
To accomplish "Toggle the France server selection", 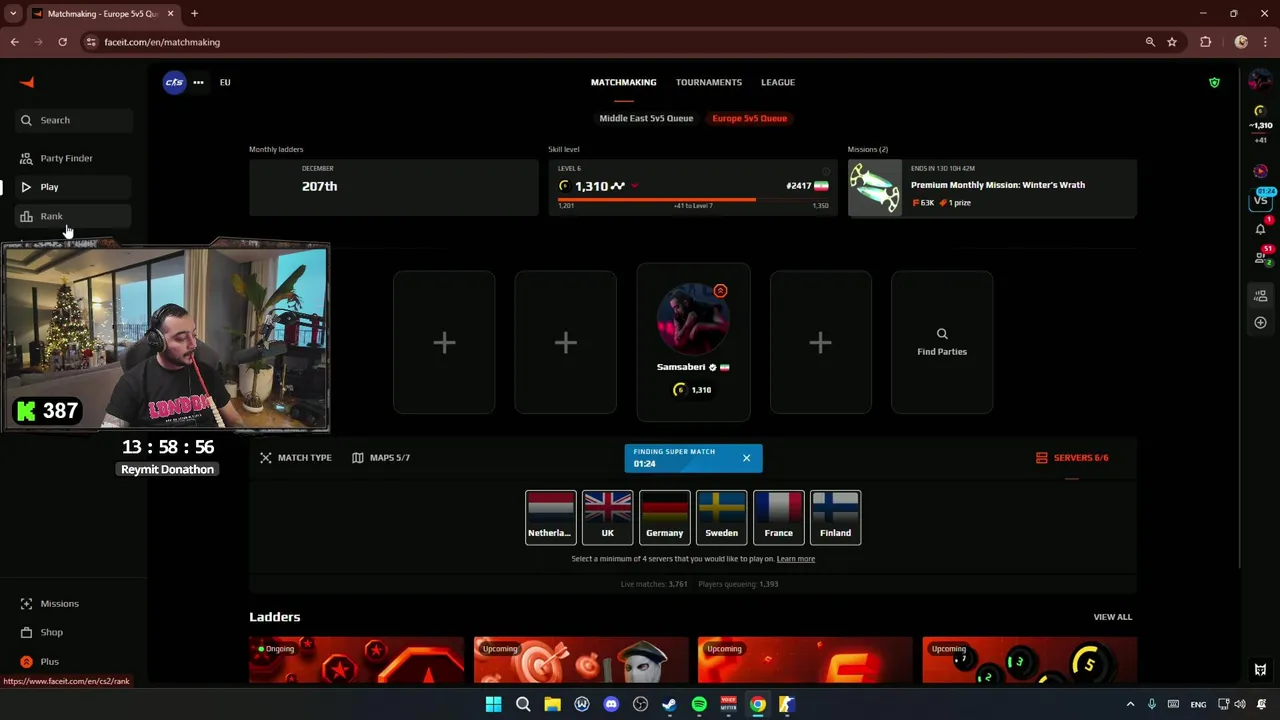I will (x=779, y=517).
